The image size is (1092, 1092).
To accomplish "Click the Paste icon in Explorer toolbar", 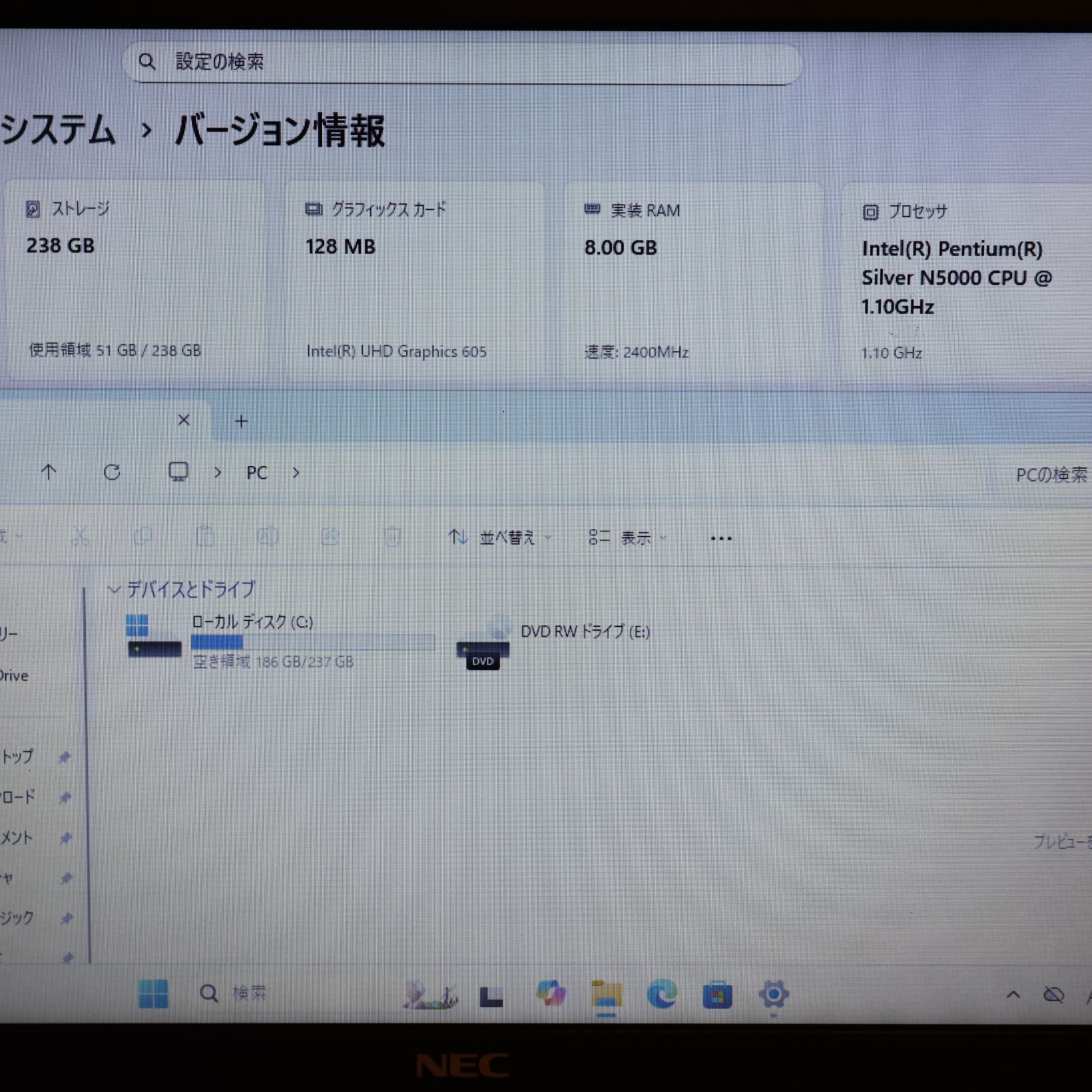I will point(205,538).
